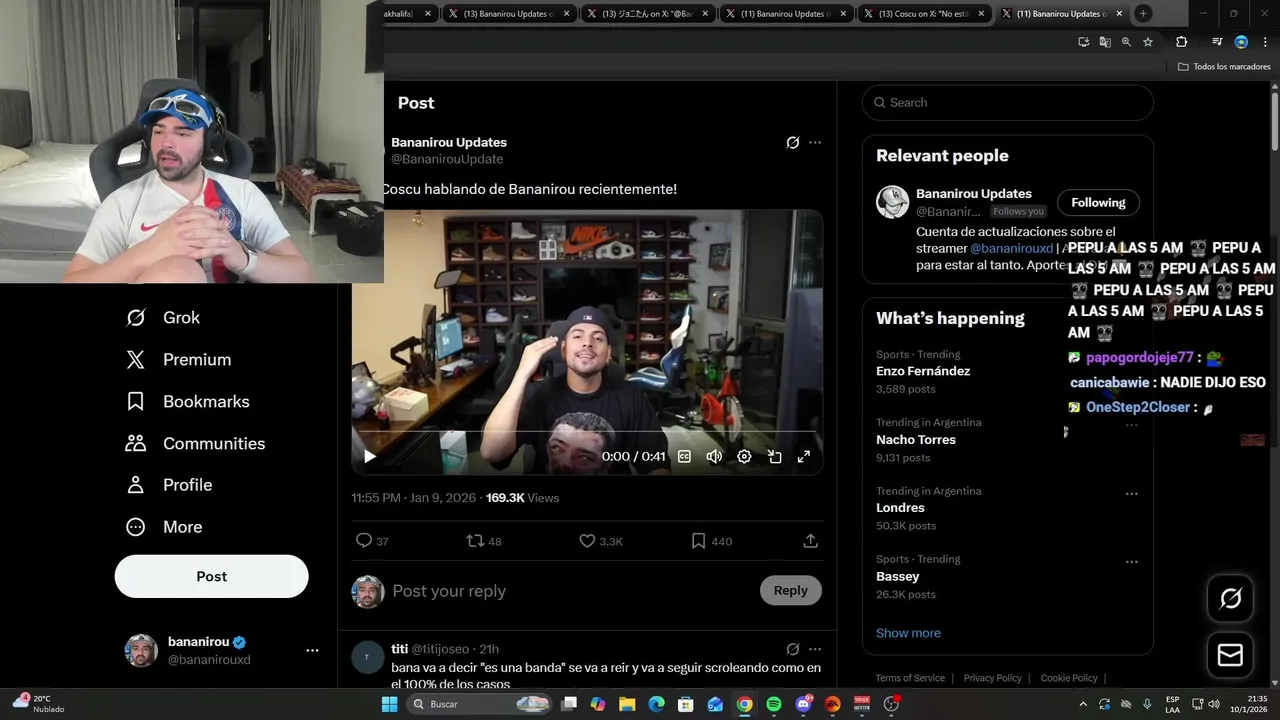The height and width of the screenshot is (720, 1280).
Task: Open Chrome three-dot menu
Action: click(1264, 42)
